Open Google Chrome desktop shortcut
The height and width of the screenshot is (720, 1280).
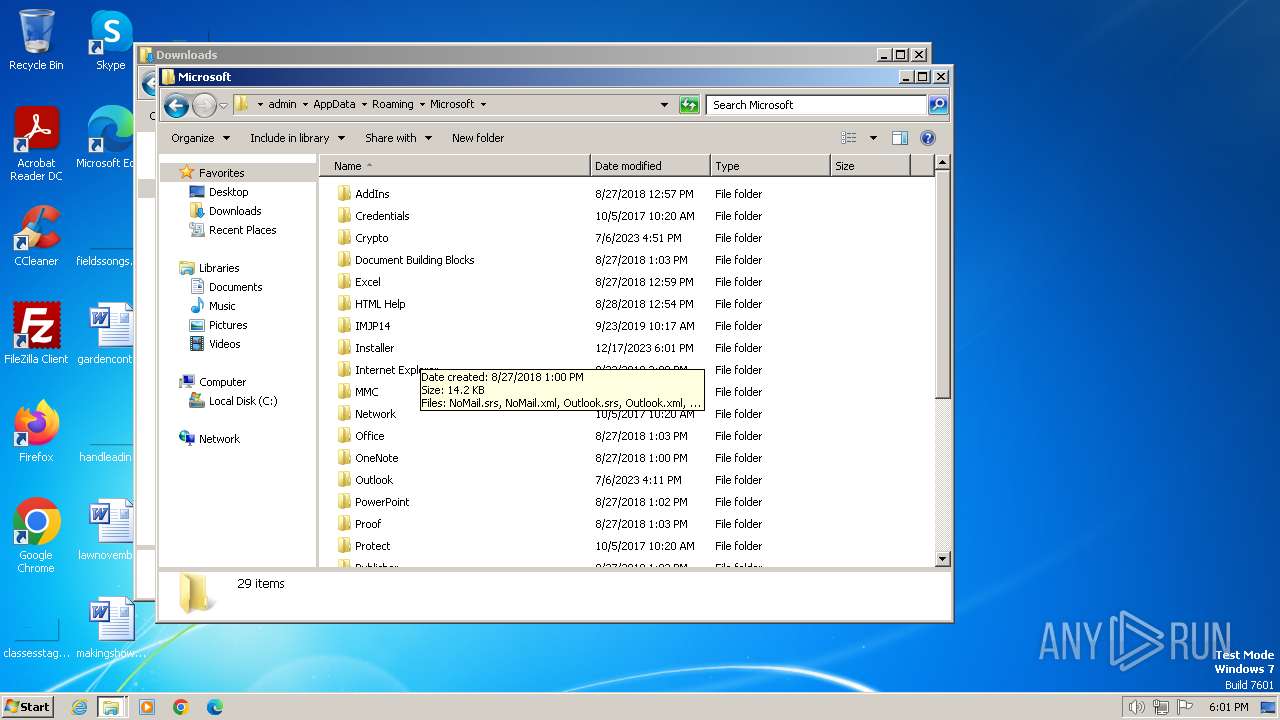[x=36, y=535]
